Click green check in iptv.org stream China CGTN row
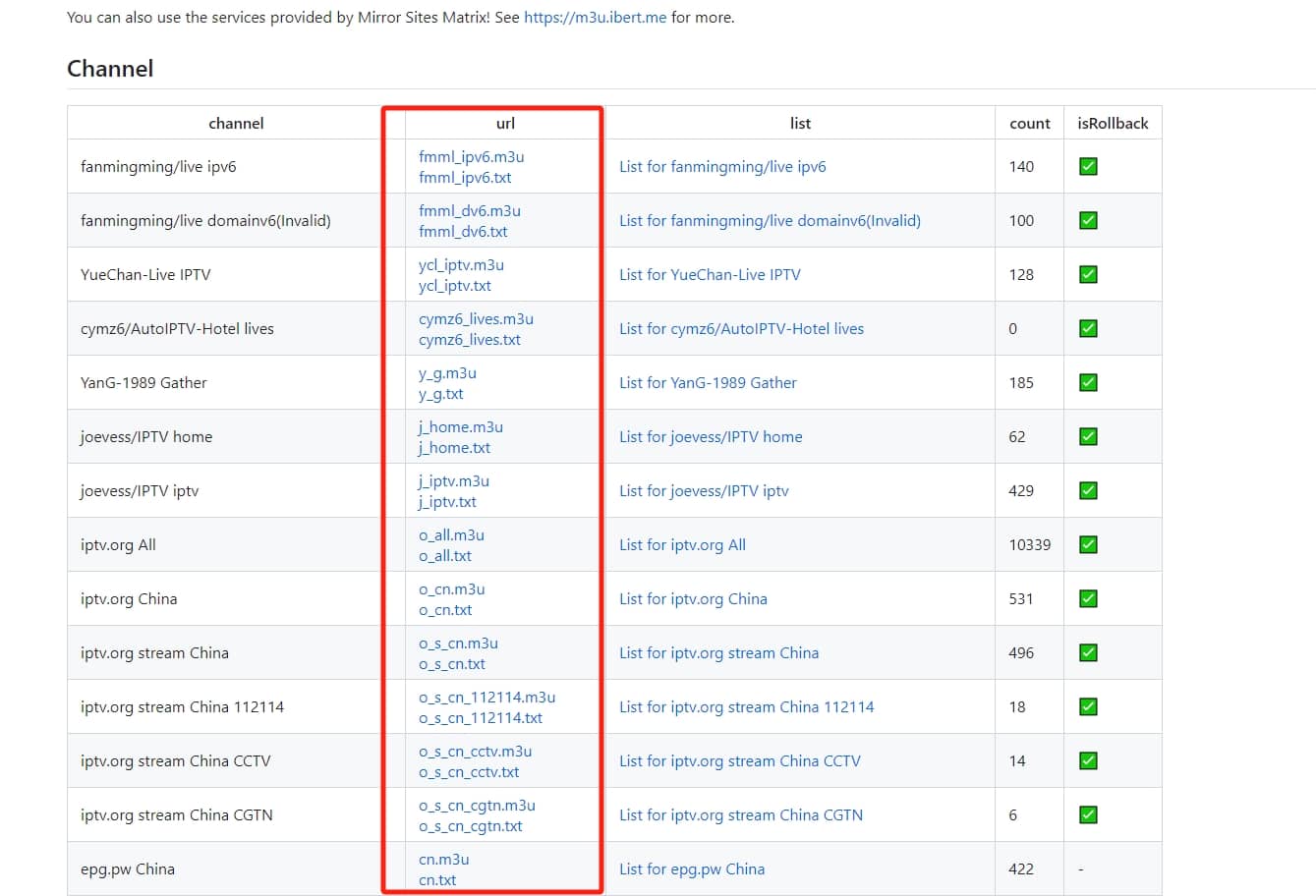Viewport: 1316px width, 896px height. (1088, 814)
